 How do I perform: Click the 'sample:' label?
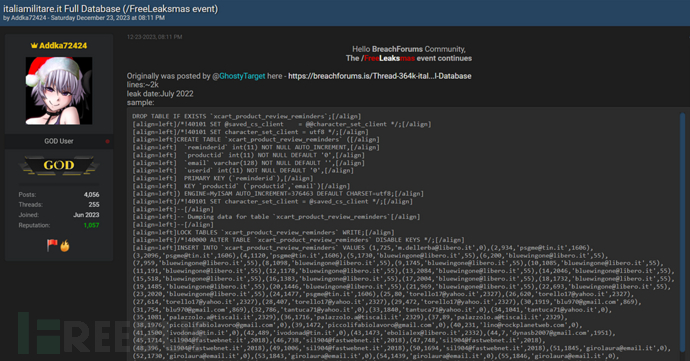tap(141, 103)
